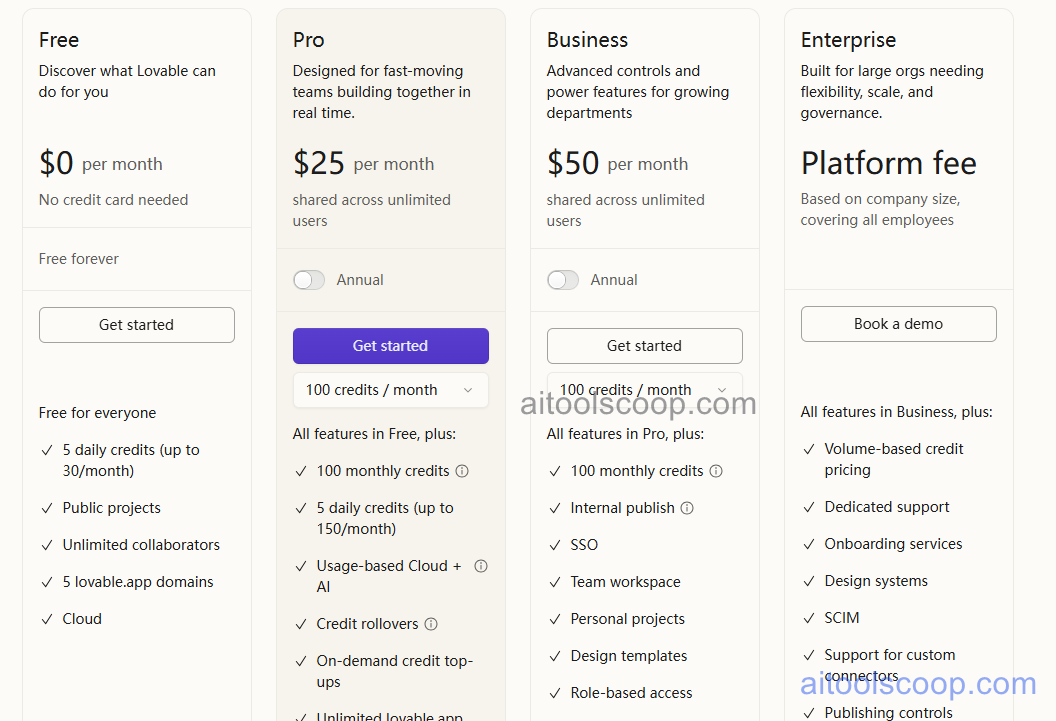Click the SCIM feature
This screenshot has width=1056, height=721.
842,618
